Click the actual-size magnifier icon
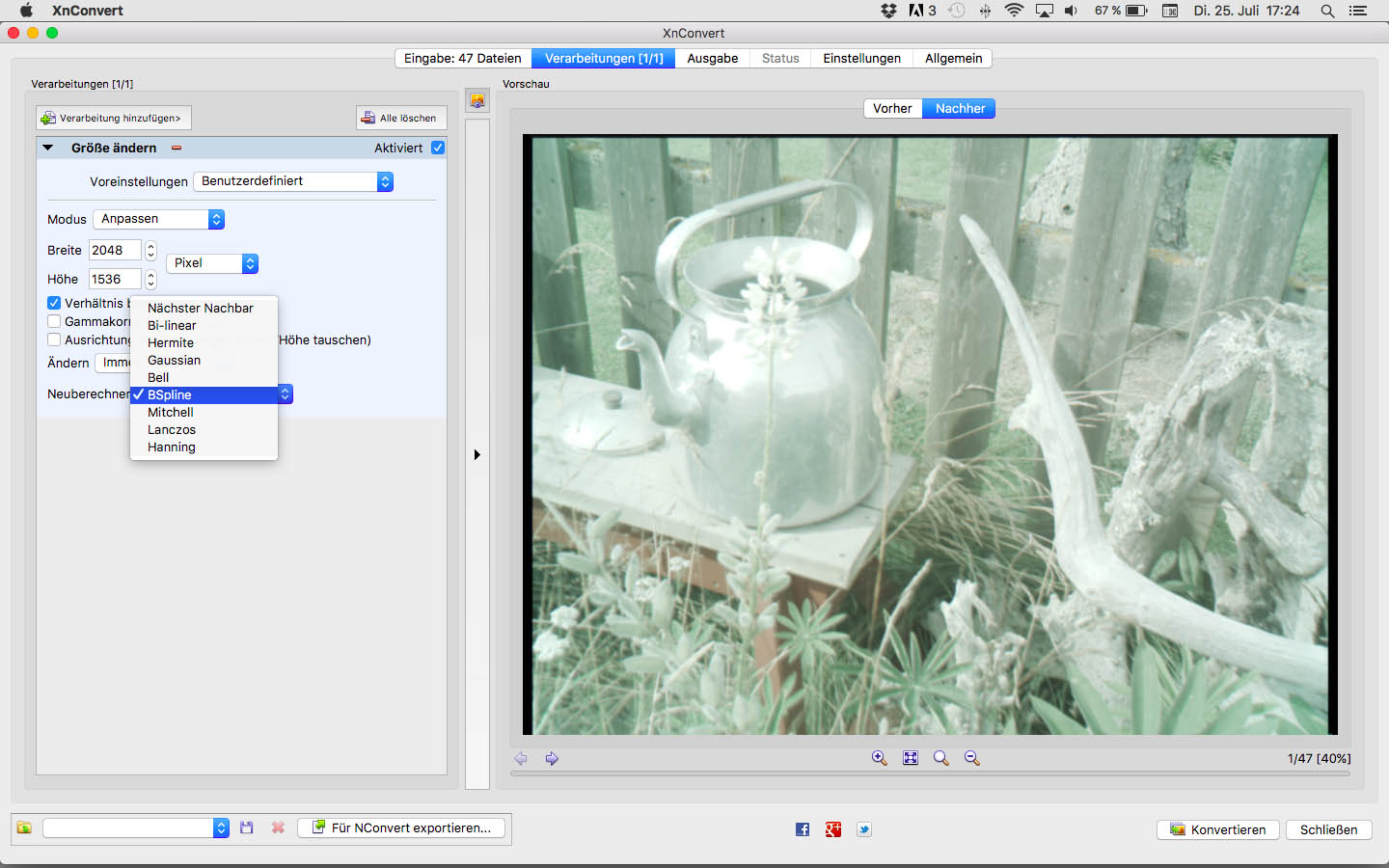 tap(940, 758)
